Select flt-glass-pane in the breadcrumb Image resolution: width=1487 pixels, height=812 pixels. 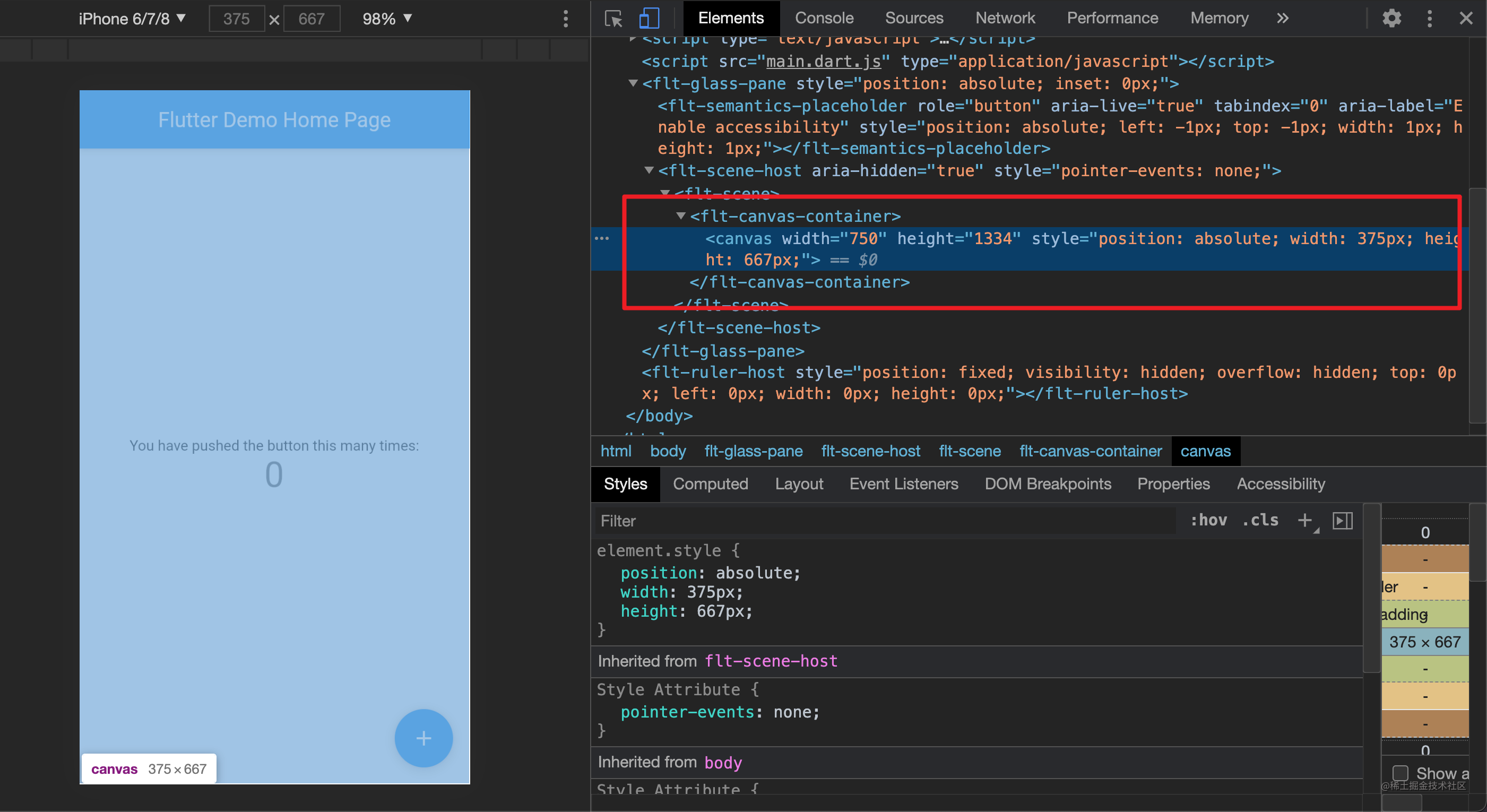click(753, 451)
